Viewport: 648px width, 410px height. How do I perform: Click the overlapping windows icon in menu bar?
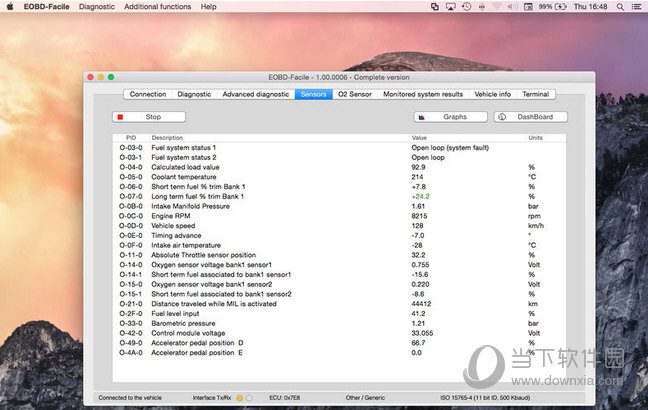pyautogui.click(x=435, y=7)
